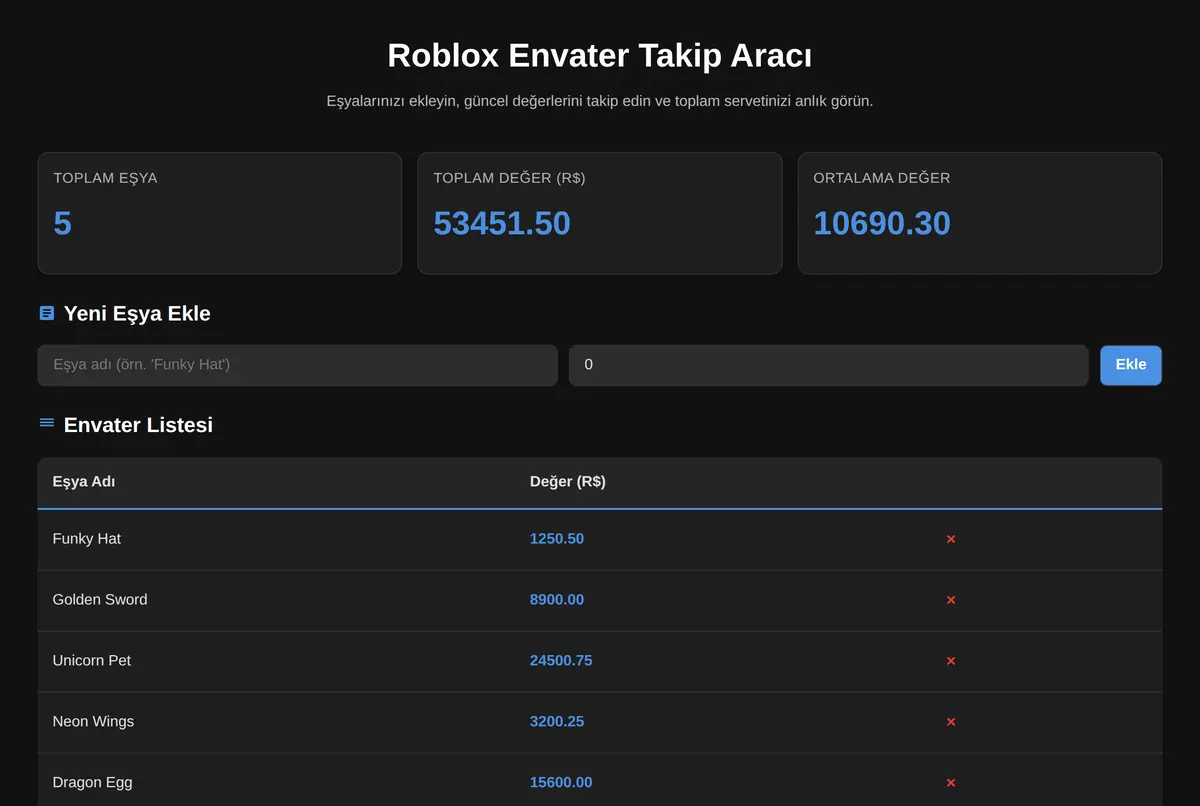Select the Funky Hat name cell
1200x806 pixels.
pyautogui.click(x=86, y=539)
